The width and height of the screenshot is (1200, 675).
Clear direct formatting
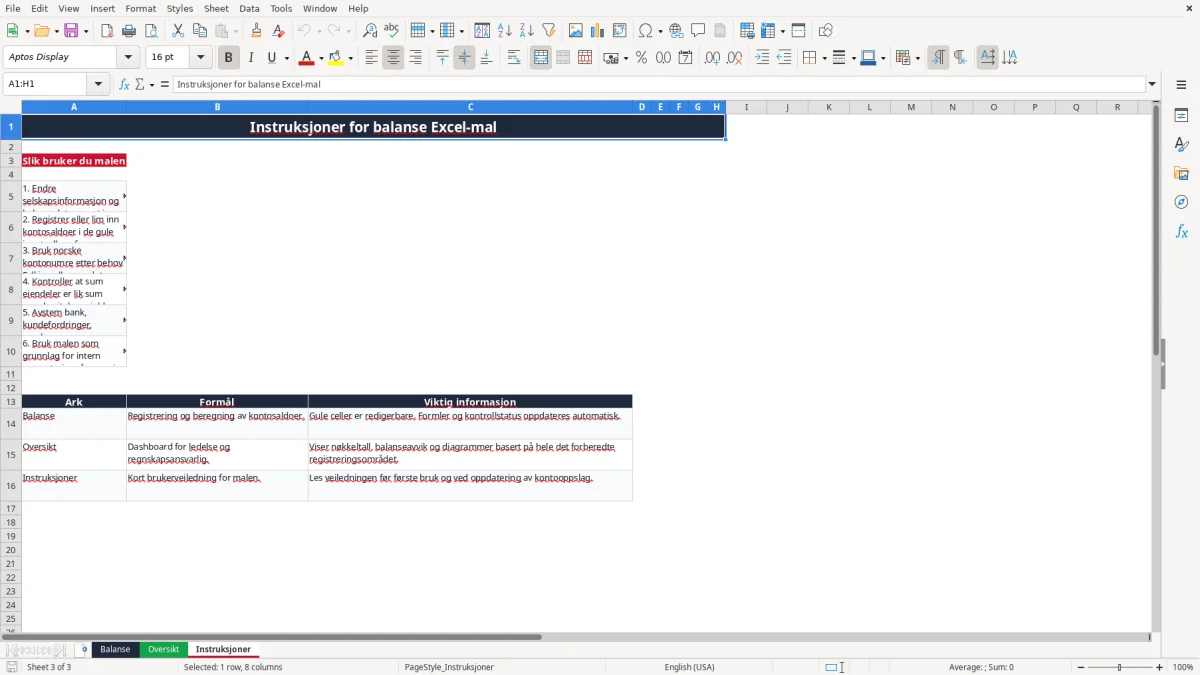click(278, 31)
